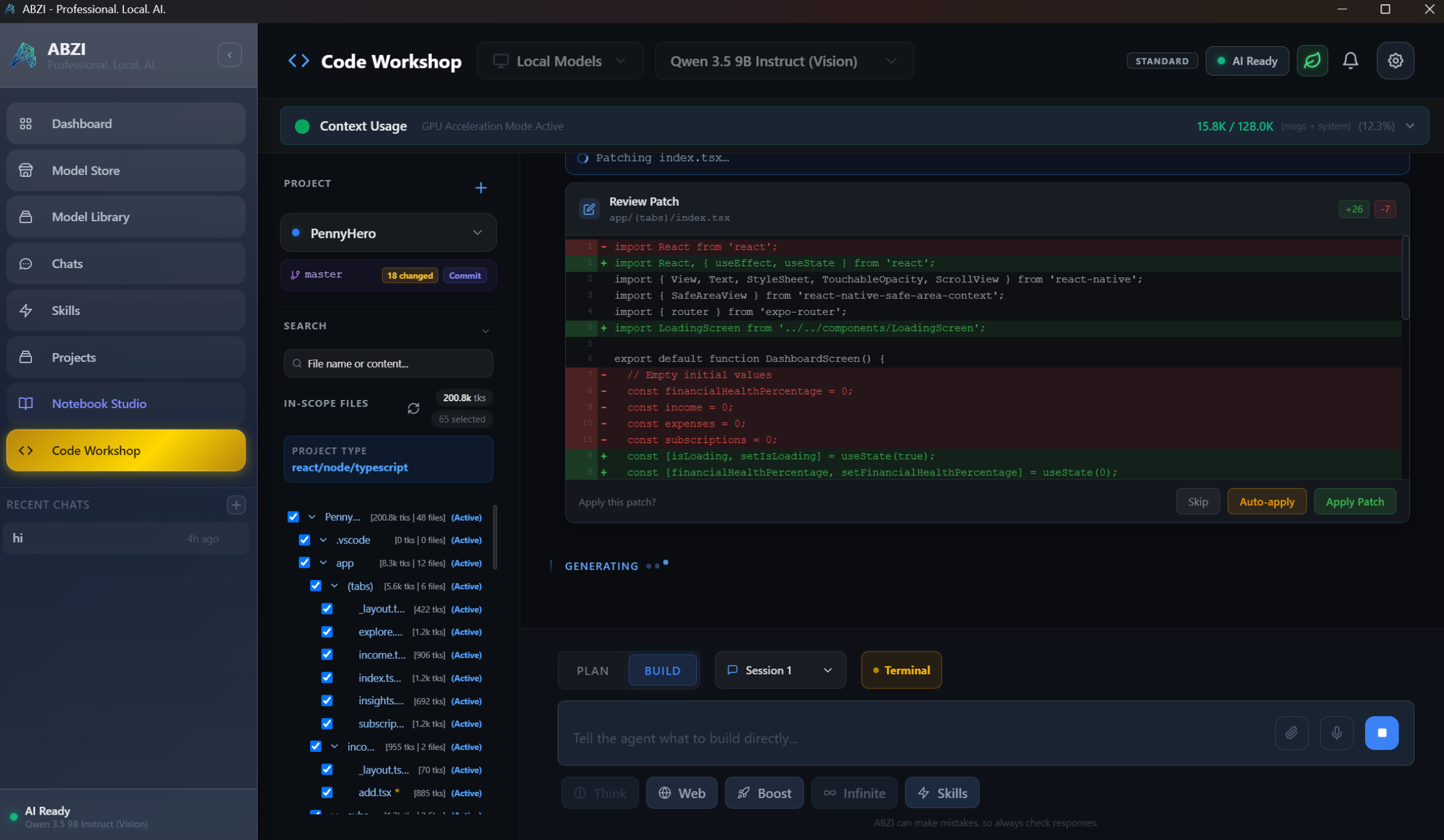The image size is (1444, 840).
Task: Click the green Context Usage status indicator
Action: (302, 126)
